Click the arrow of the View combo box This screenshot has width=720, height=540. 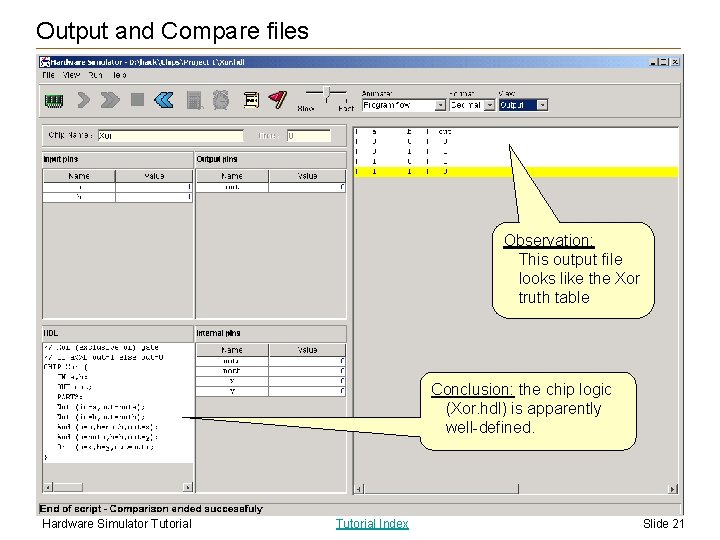(542, 105)
